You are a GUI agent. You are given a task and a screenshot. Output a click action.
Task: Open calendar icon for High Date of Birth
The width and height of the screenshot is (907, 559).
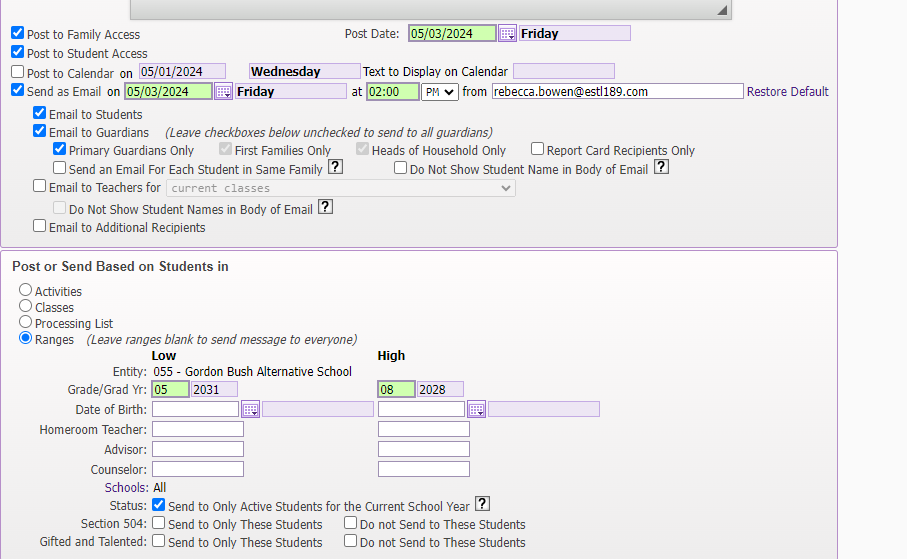476,409
